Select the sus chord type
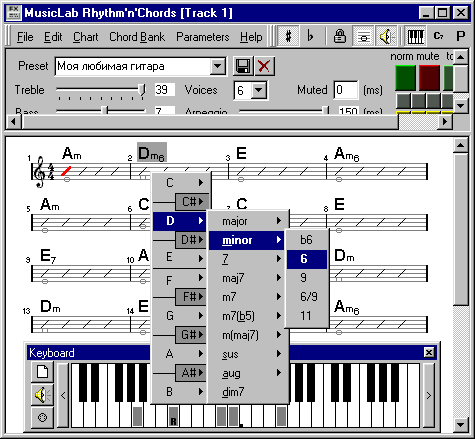 [247, 354]
